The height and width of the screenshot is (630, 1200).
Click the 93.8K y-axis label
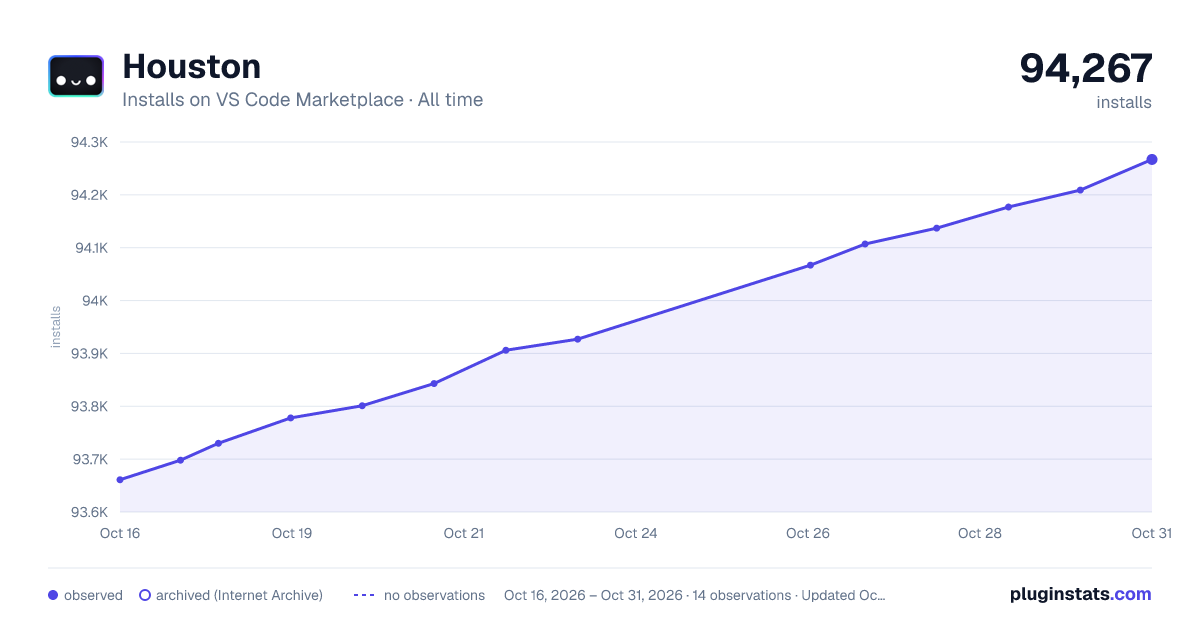point(89,407)
